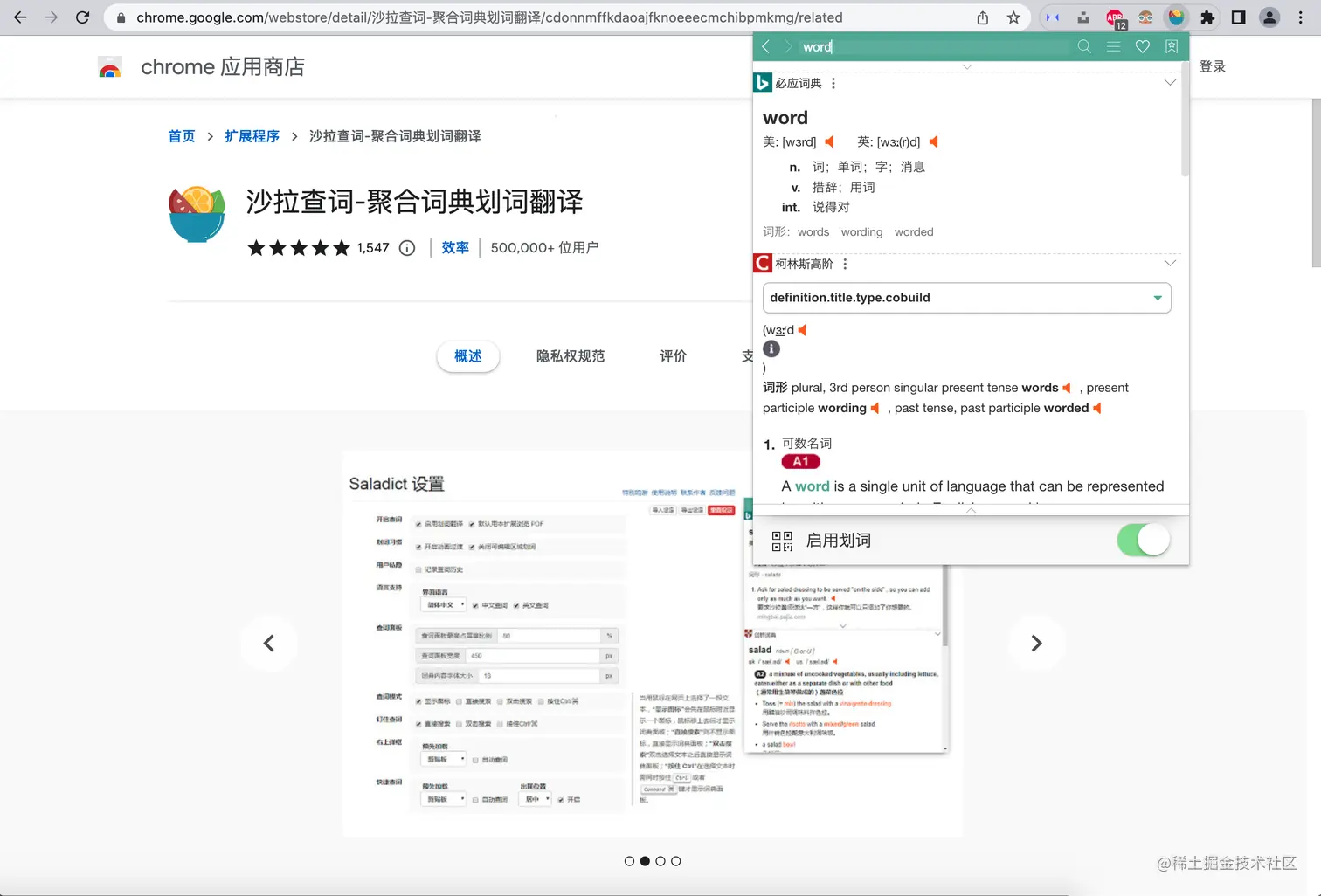Open 扩展程序 breadcrumb link

point(252,136)
